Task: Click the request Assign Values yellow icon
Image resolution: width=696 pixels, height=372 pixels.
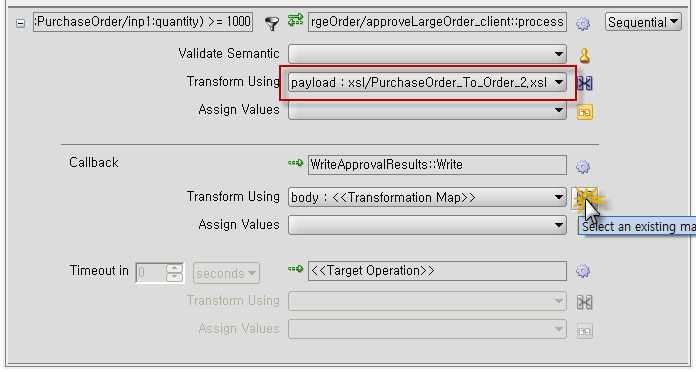Action: tap(585, 112)
